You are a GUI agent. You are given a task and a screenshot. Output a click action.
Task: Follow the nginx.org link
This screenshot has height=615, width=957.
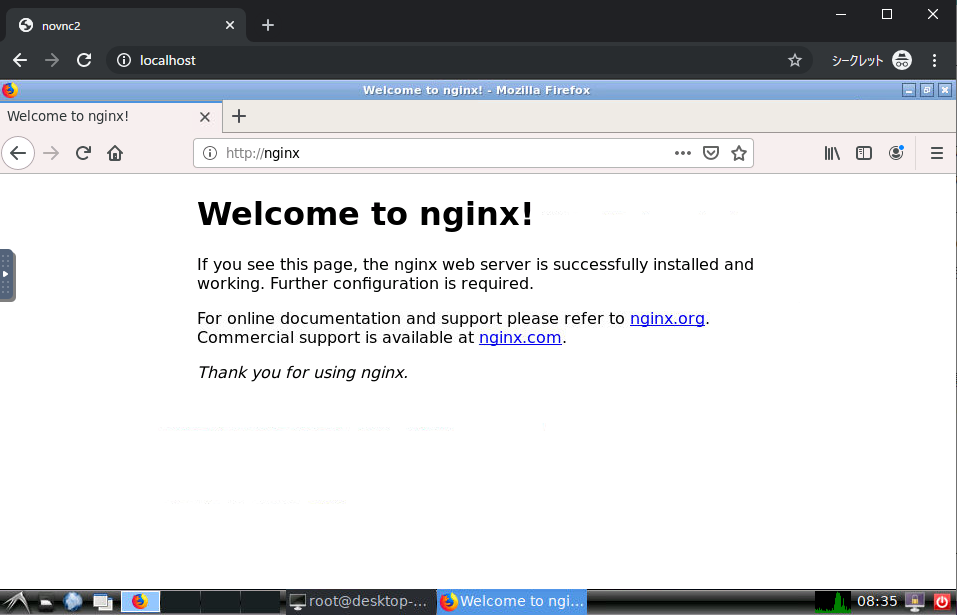click(667, 318)
